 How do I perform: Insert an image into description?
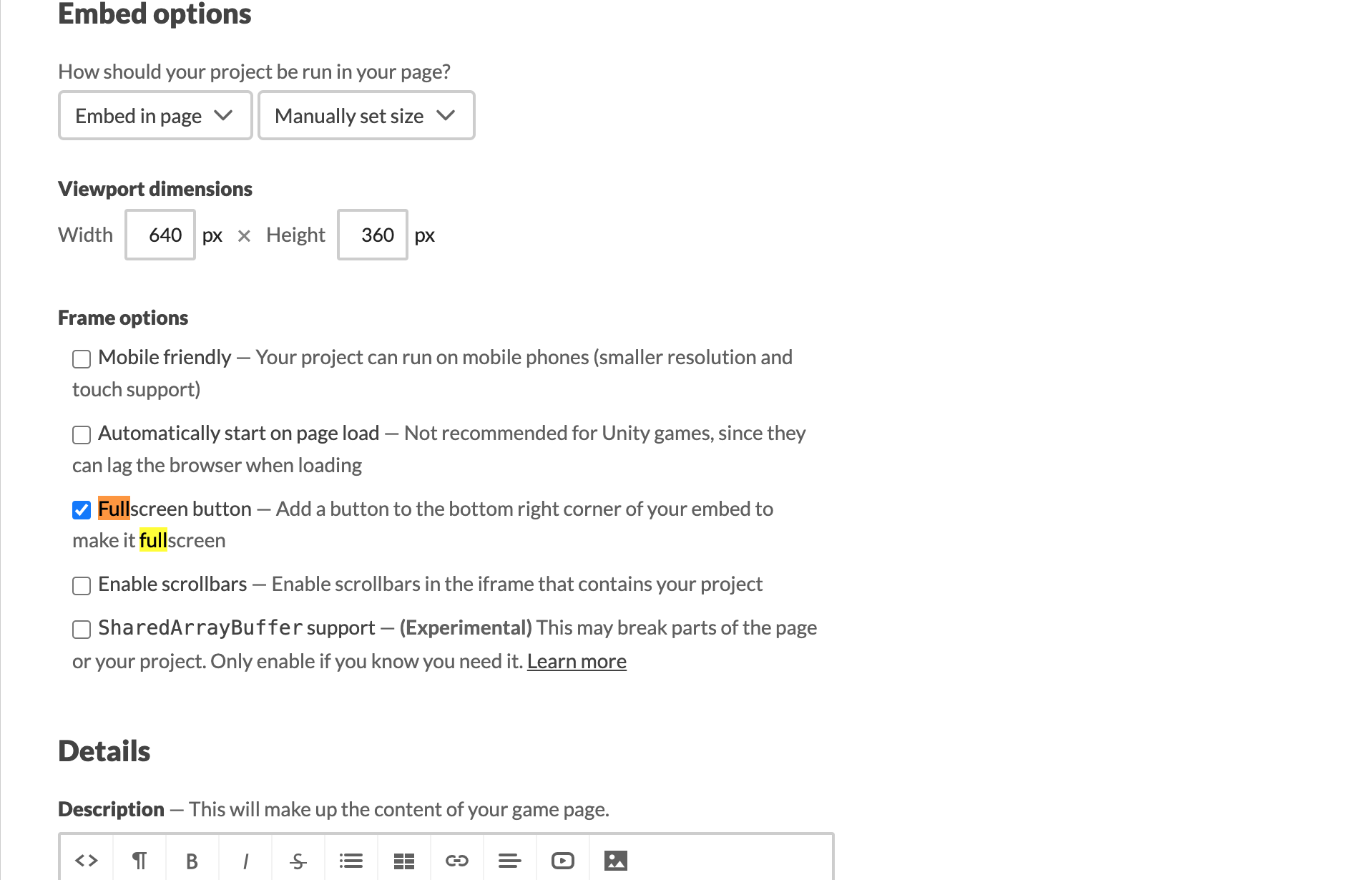[x=616, y=861]
